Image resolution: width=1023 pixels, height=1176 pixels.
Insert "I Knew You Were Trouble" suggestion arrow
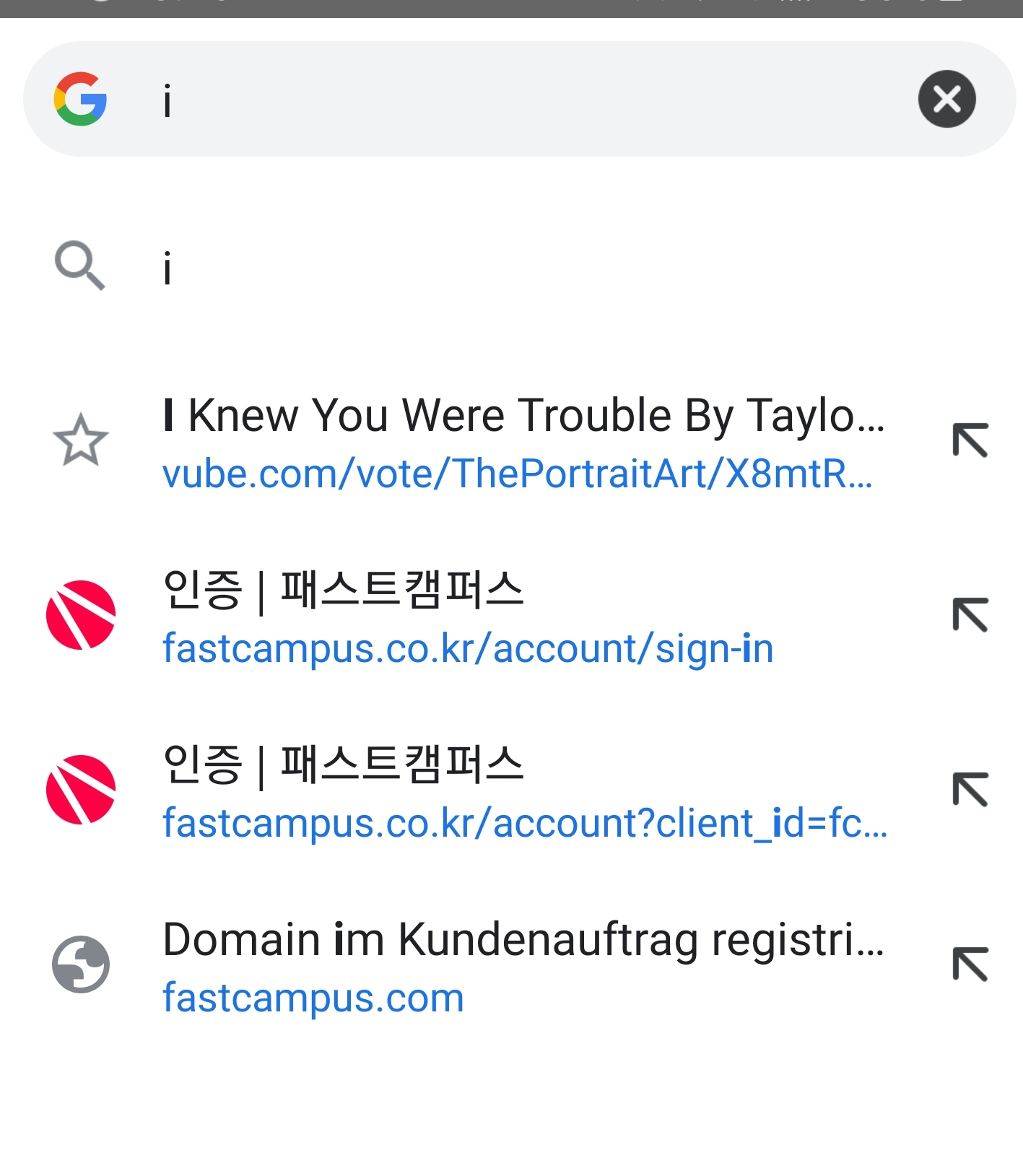click(970, 440)
